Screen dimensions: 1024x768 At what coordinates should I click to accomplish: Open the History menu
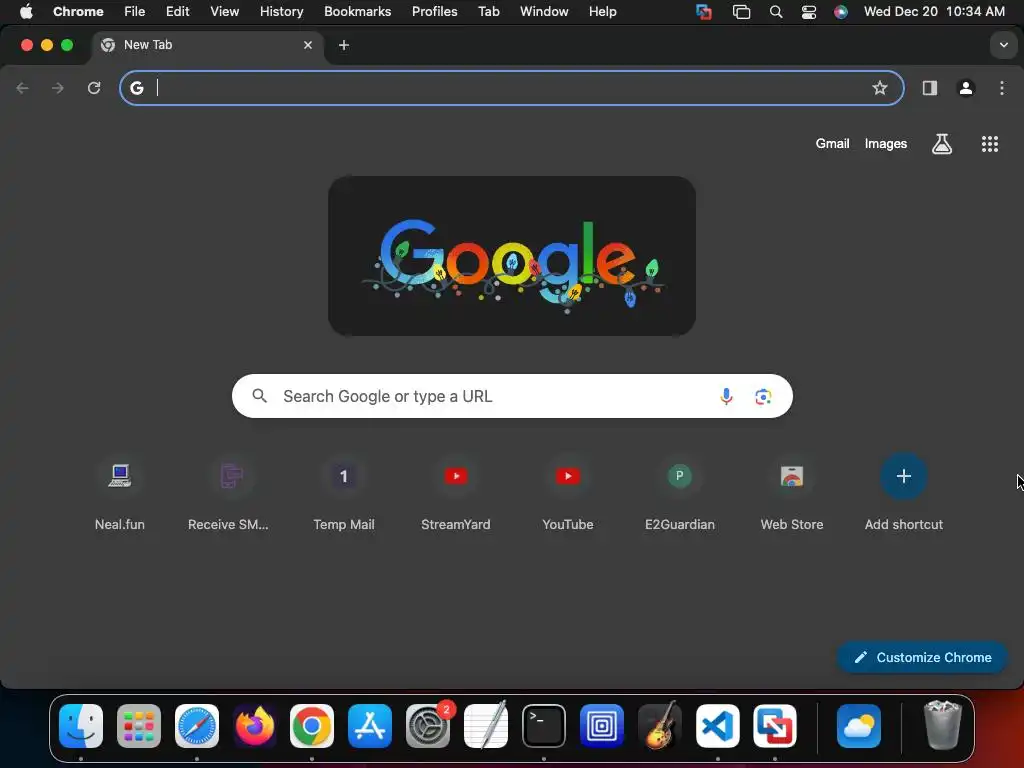pyautogui.click(x=281, y=11)
